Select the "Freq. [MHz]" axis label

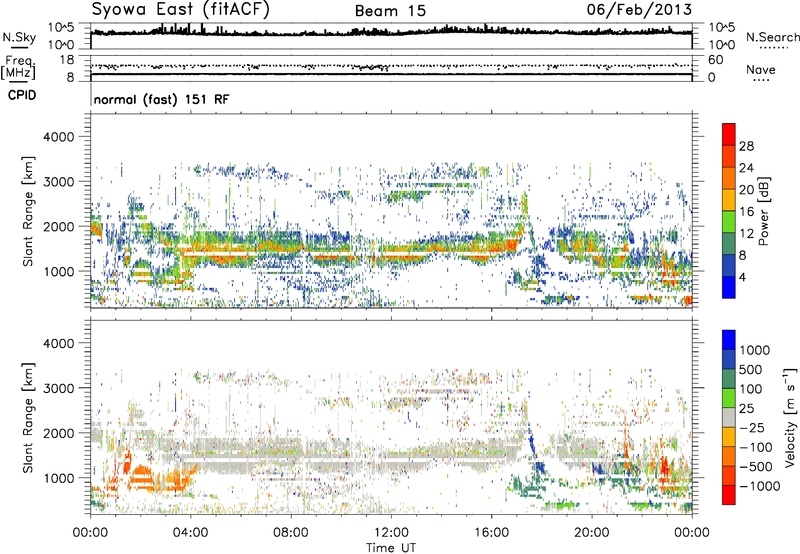[x=18, y=68]
